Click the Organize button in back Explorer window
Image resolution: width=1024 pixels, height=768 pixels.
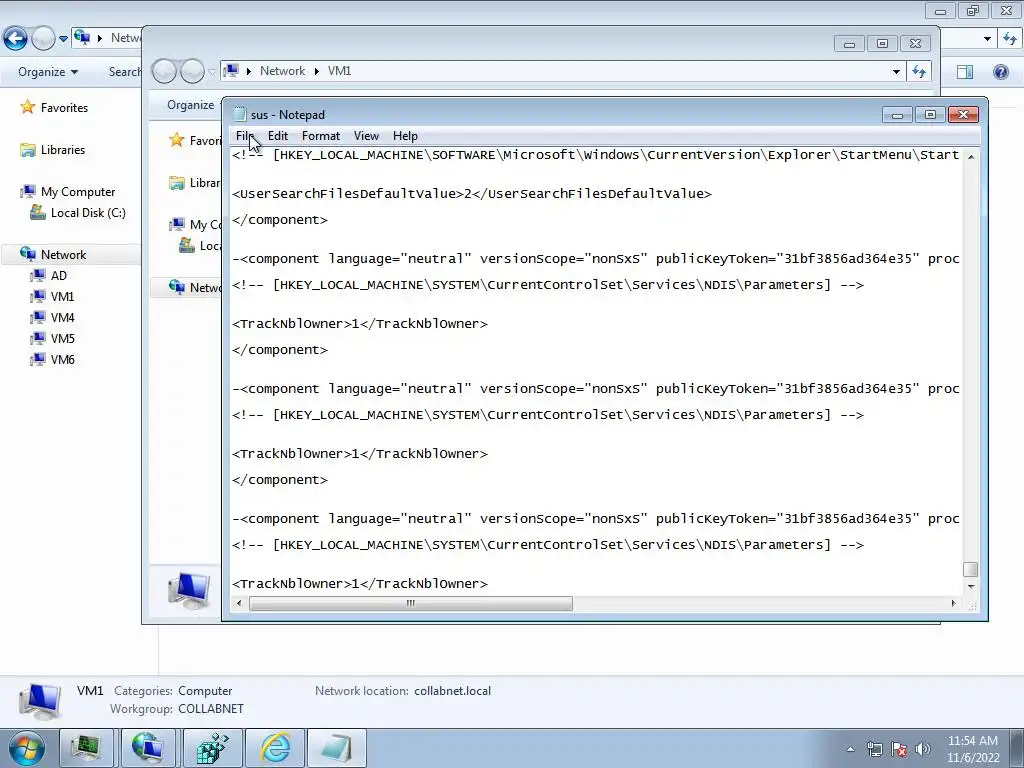(48, 72)
